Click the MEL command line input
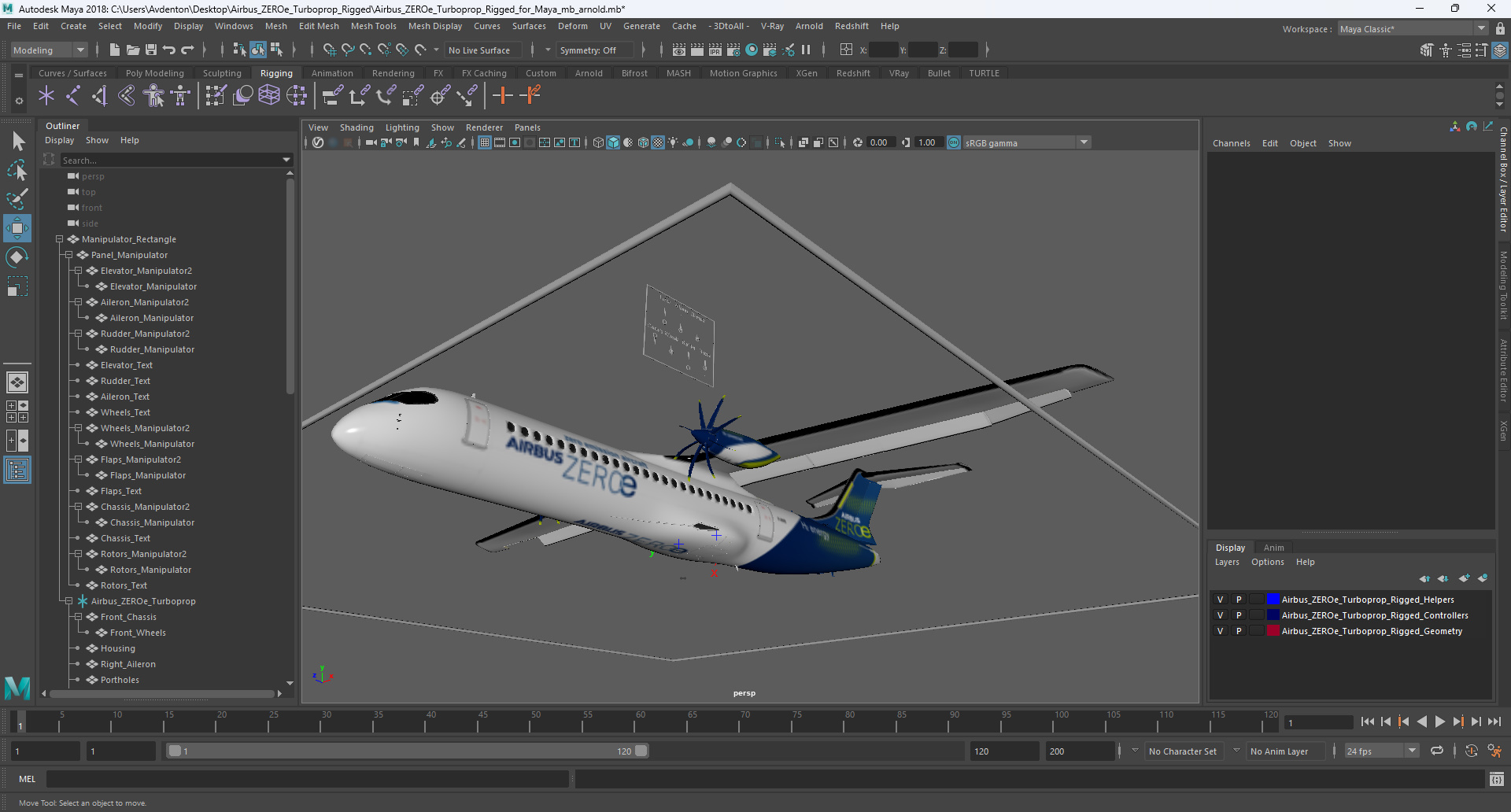 [x=308, y=779]
